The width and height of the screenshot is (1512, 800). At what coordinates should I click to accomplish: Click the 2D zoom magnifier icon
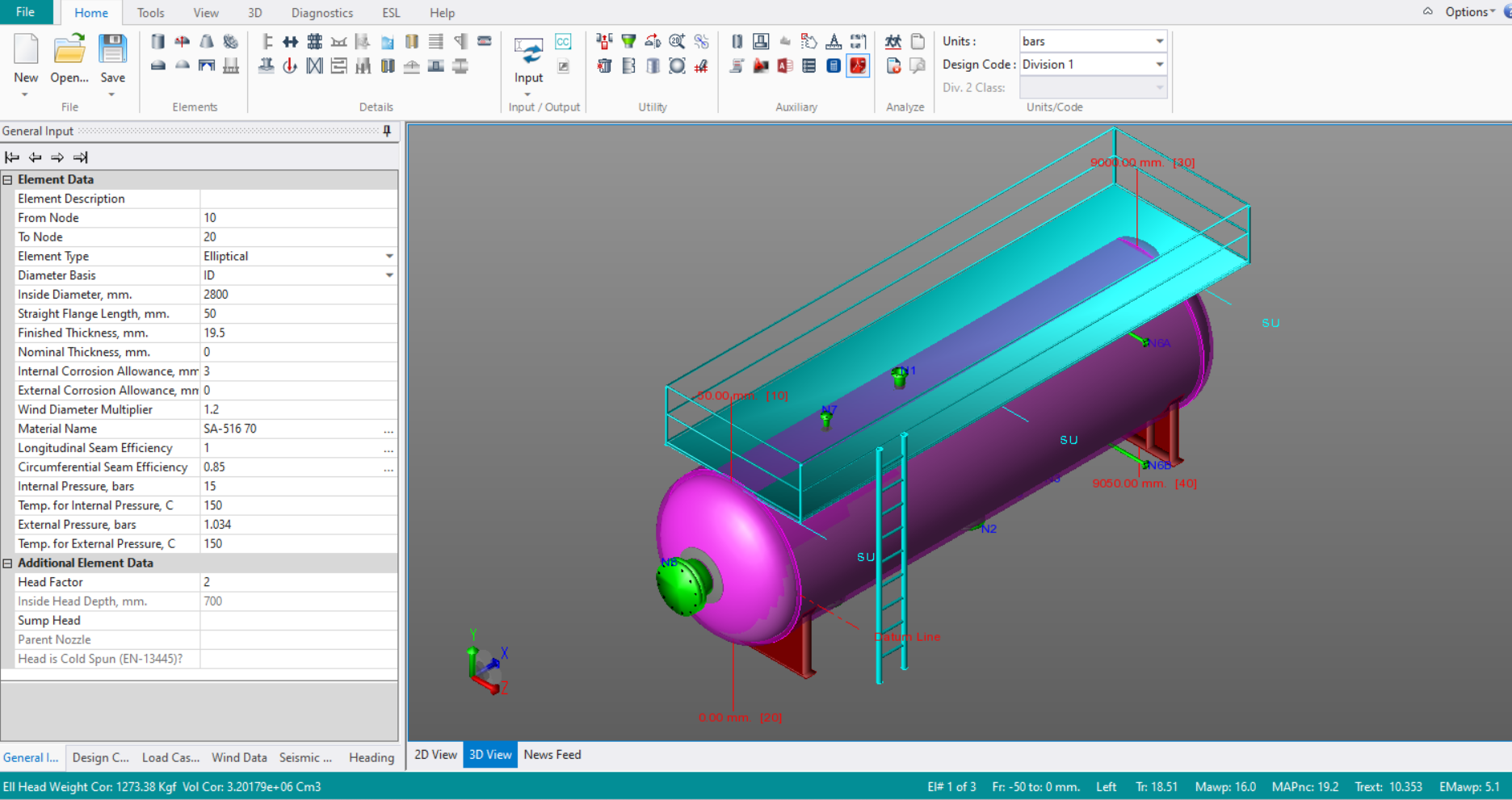tap(677, 42)
